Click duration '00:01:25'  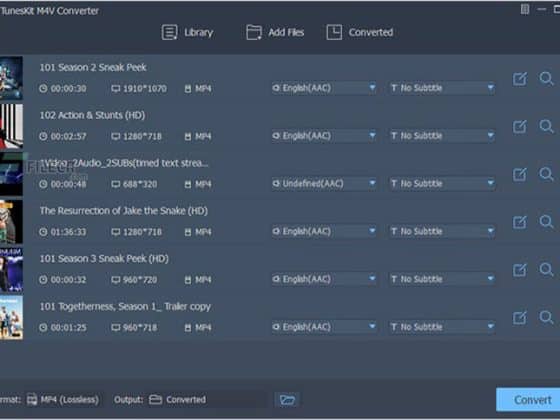[x=68, y=328]
